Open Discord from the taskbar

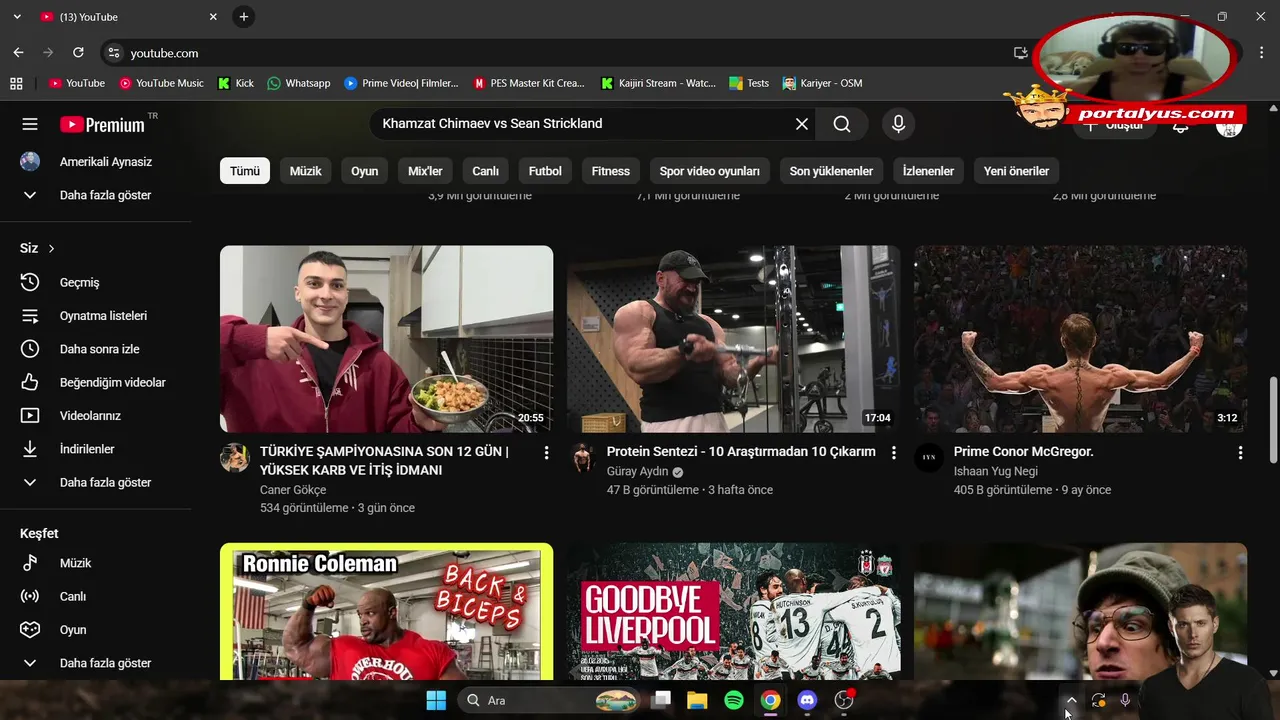pyautogui.click(x=807, y=700)
